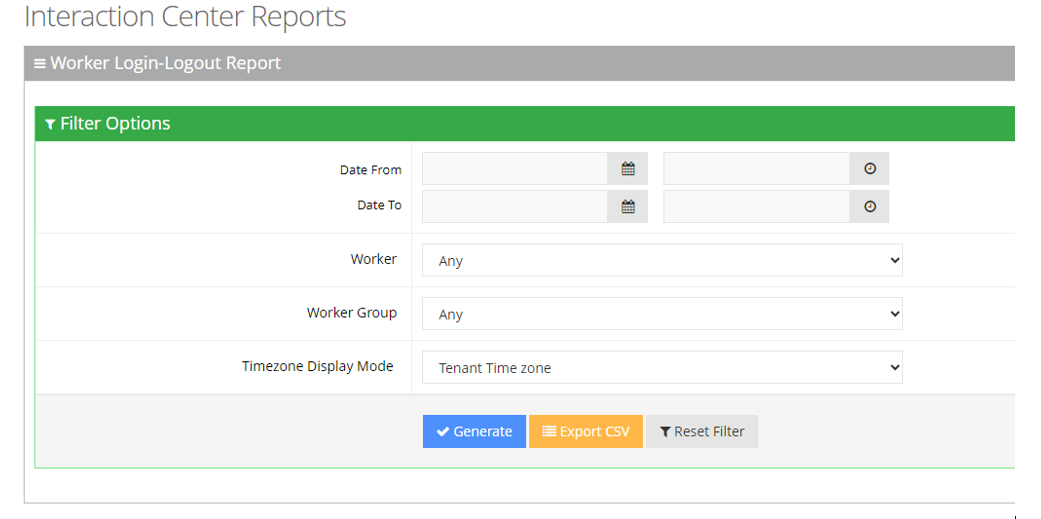The image size is (1041, 519).
Task: Click into the Date To time field
Action: pos(757,206)
